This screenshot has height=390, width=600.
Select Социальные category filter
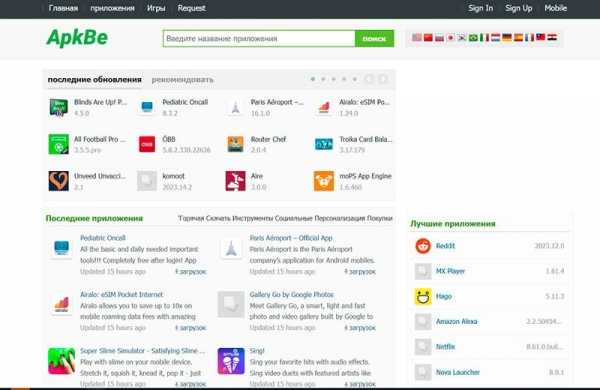click(293, 218)
